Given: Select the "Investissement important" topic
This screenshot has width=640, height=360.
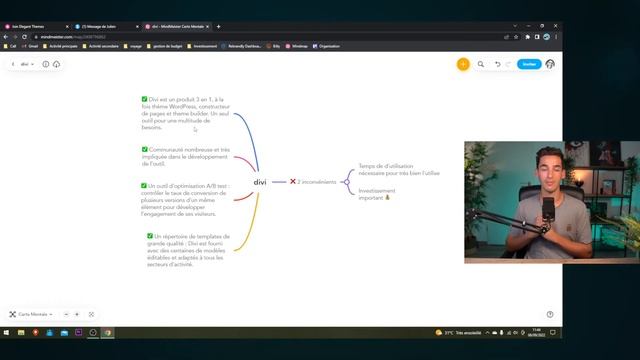Looking at the screenshot, I should tap(376, 194).
